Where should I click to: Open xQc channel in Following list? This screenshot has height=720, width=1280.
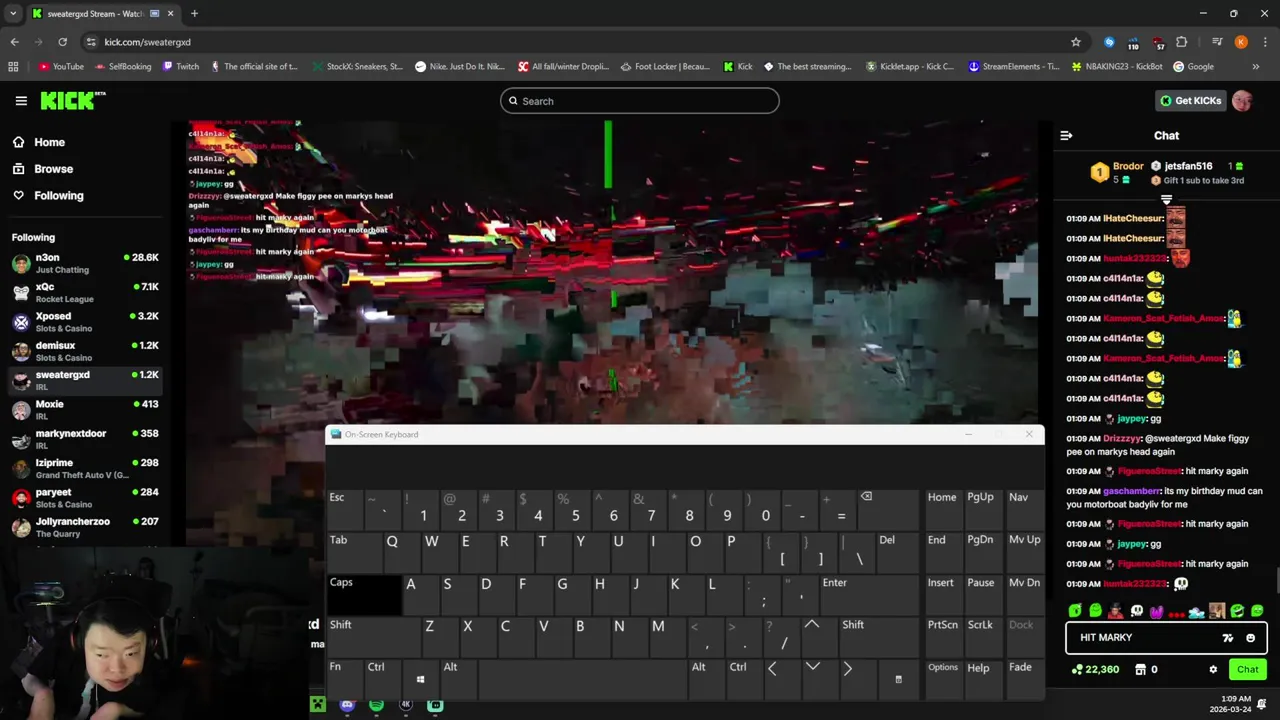83,292
